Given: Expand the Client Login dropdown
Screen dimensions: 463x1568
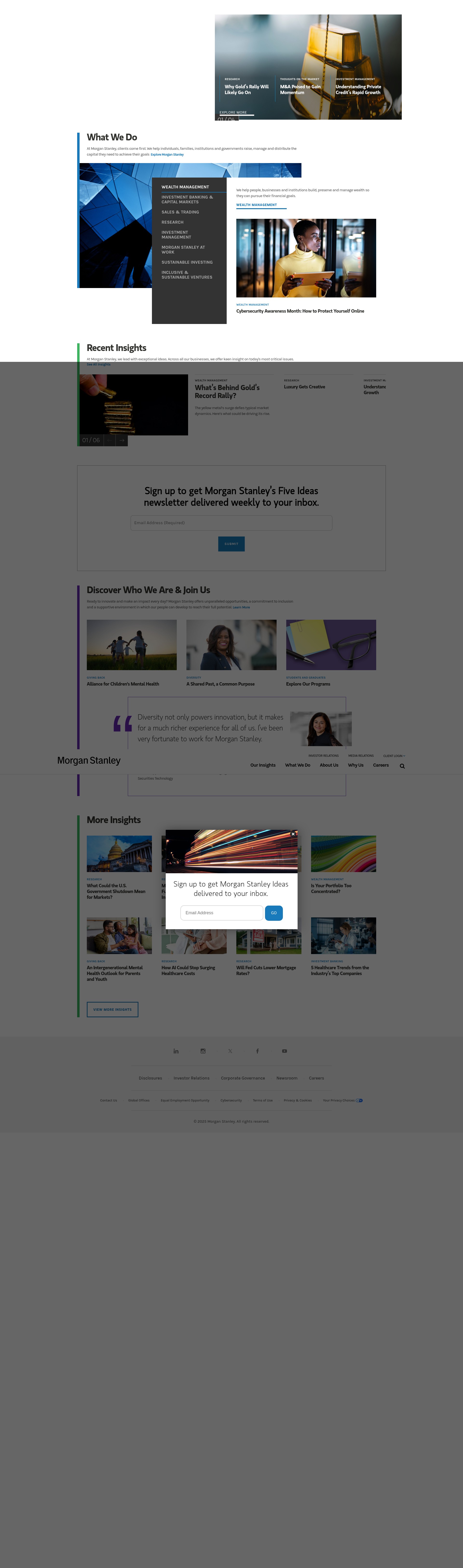Looking at the screenshot, I should [394, 756].
